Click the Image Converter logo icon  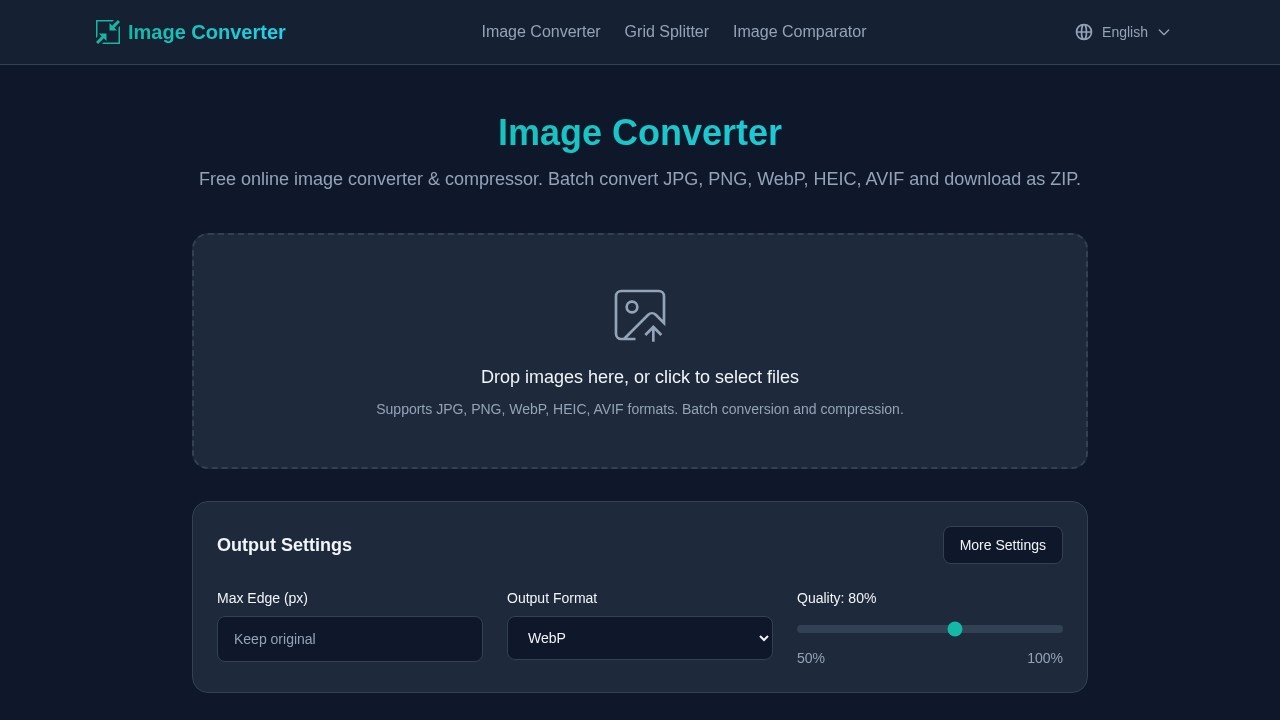(108, 32)
